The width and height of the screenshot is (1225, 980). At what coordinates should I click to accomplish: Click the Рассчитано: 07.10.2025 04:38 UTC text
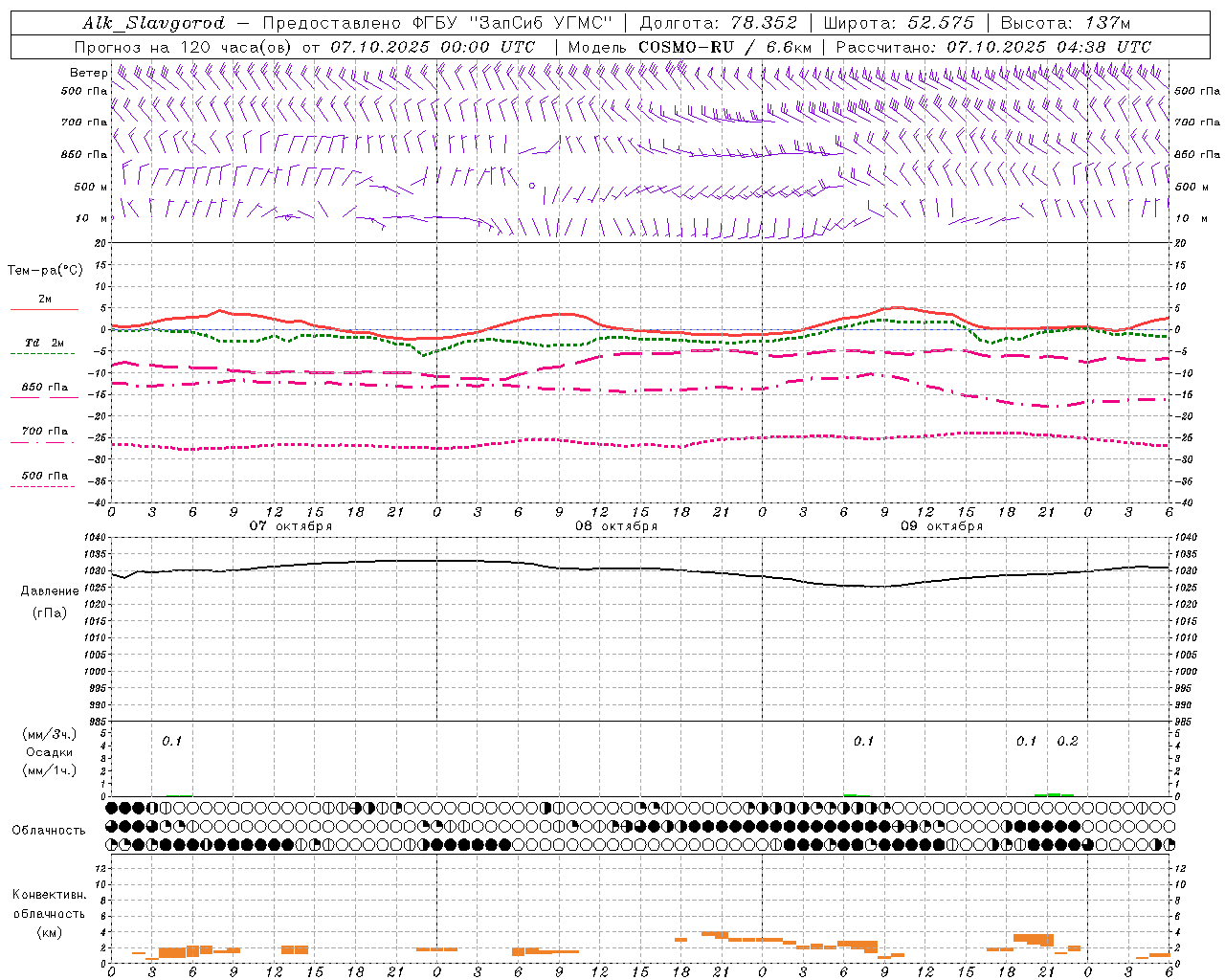993,47
